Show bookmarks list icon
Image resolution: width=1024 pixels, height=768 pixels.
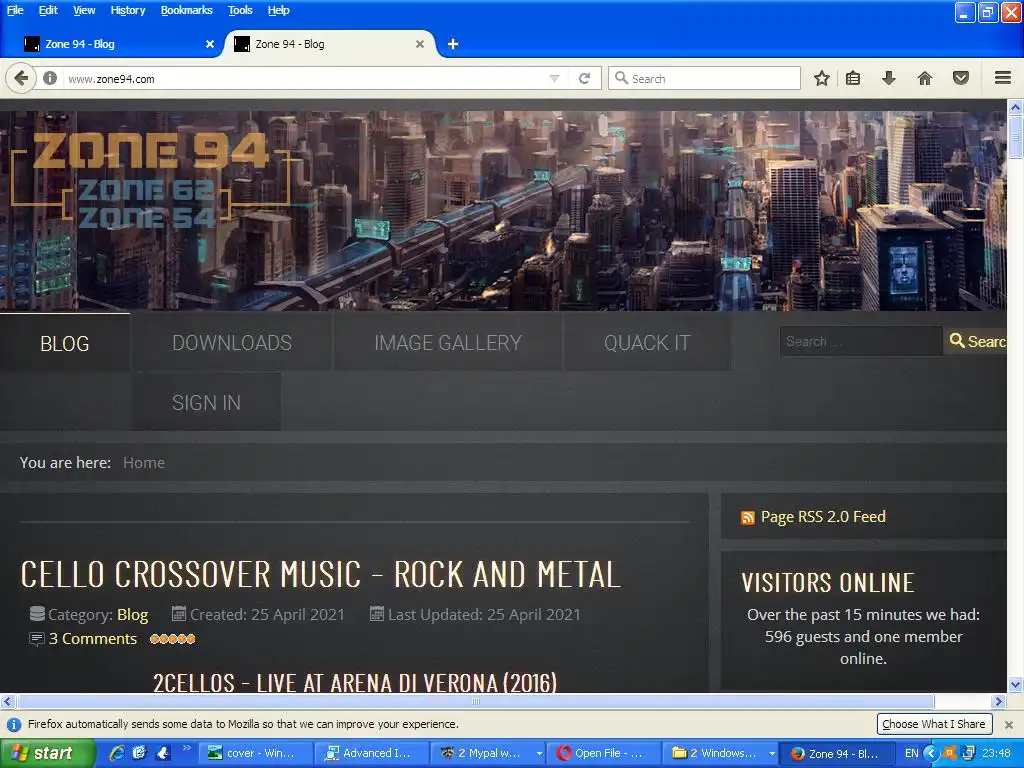853,78
